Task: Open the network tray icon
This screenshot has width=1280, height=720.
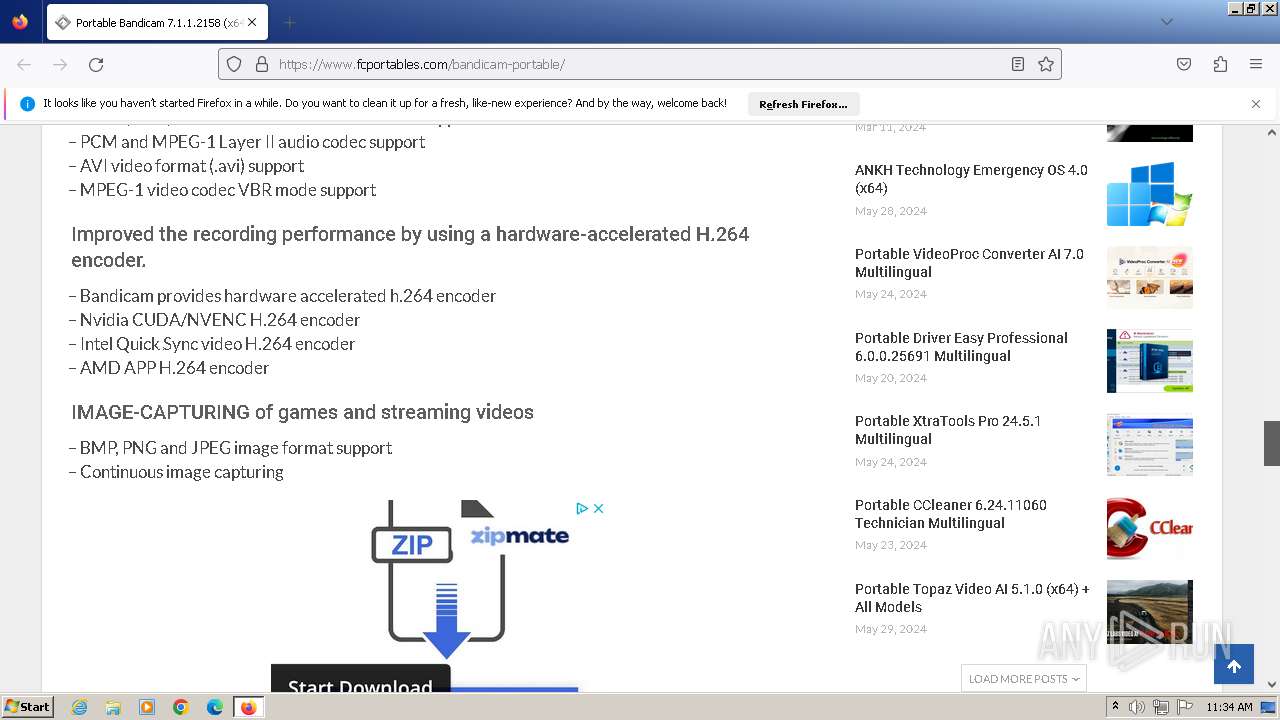Action: [x=1161, y=707]
